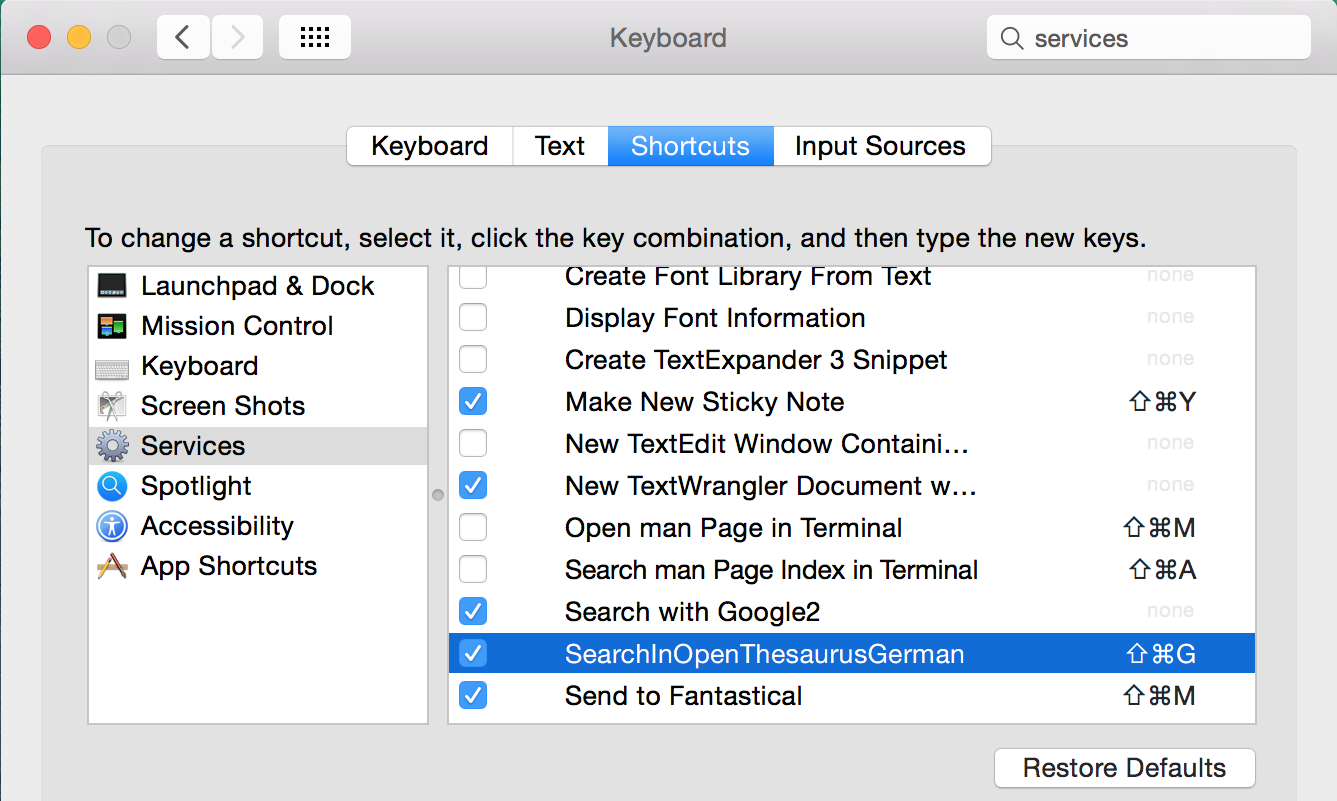
Task: Enable Display Font Information service
Action: click(x=473, y=318)
